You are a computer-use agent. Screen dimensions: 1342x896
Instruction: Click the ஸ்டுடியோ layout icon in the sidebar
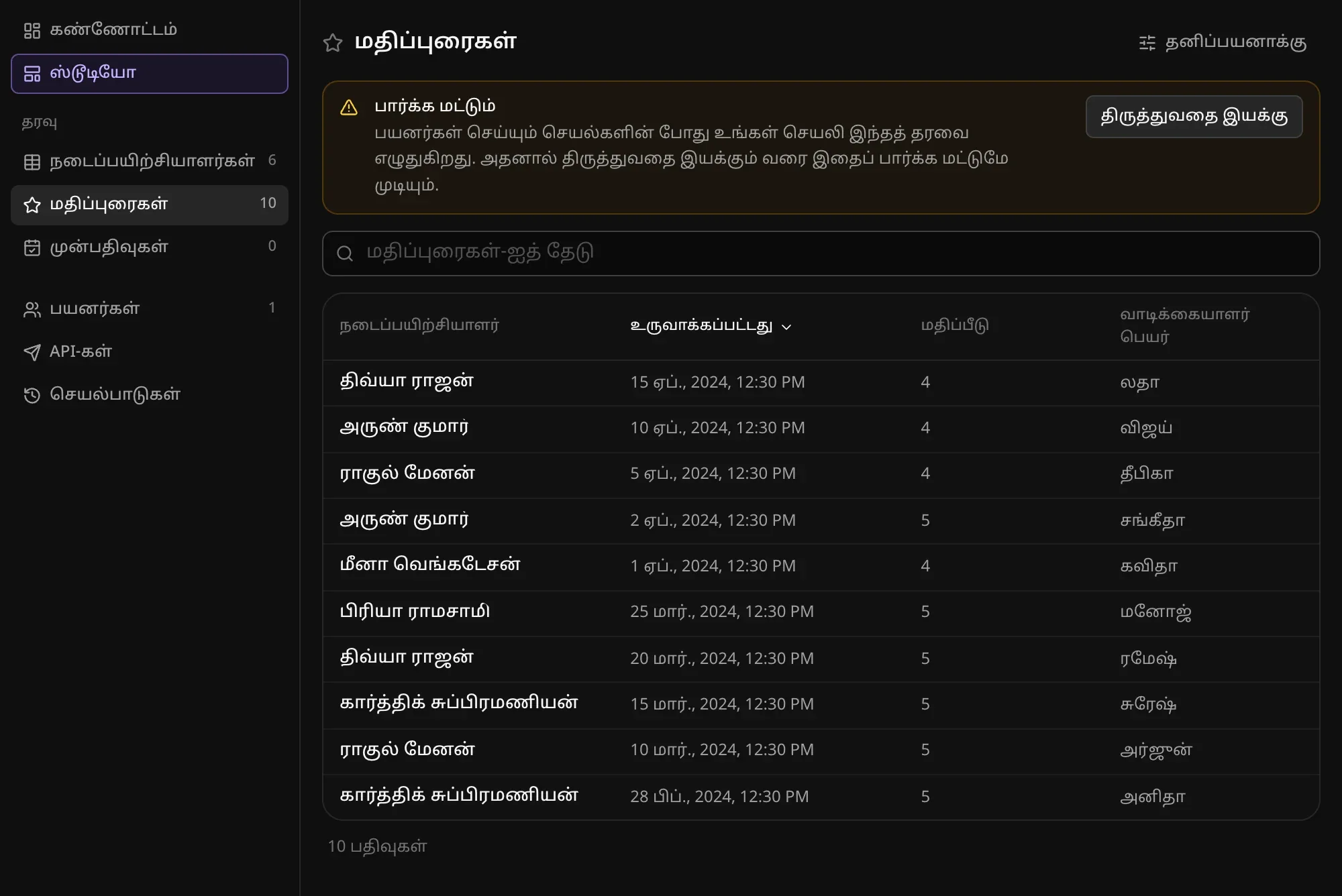(32, 74)
